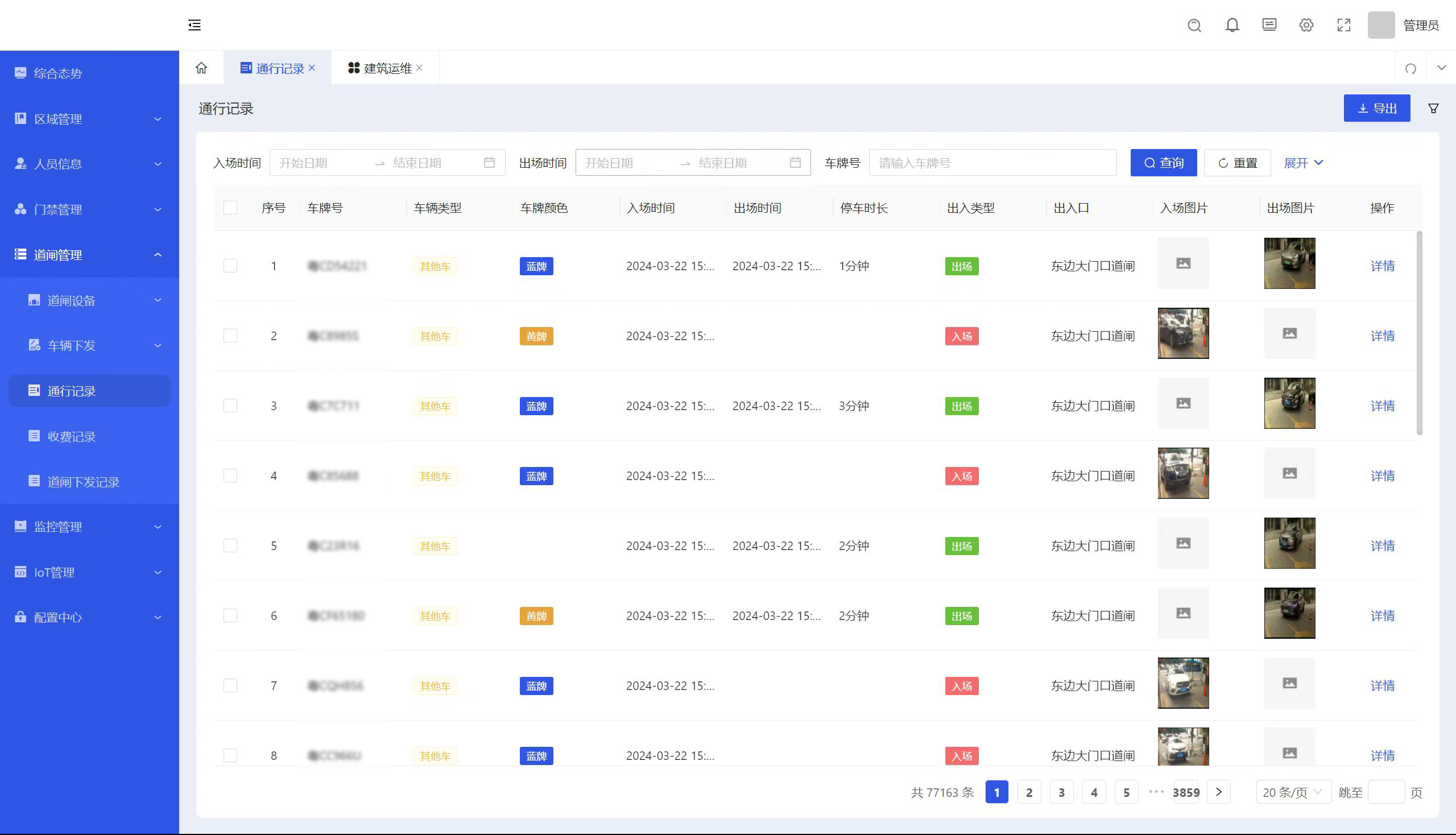Viewport: 1456px width, 835px height.
Task: Go to the next page arrow
Action: coord(1219,792)
